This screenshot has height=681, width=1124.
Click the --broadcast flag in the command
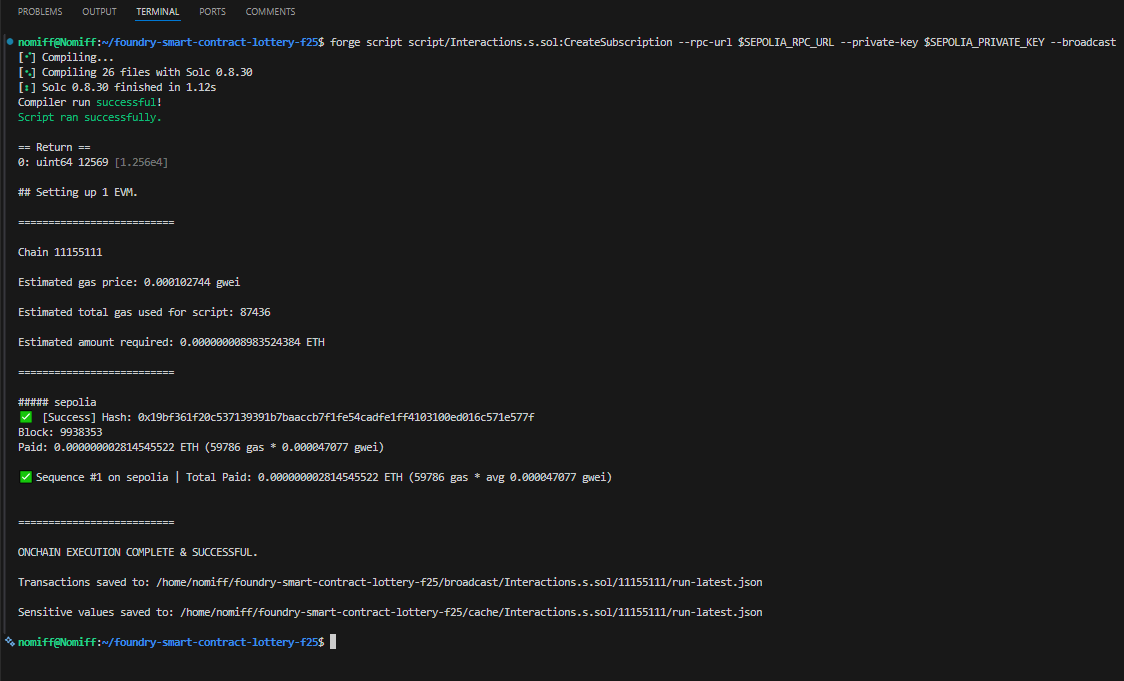pyautogui.click(x=1083, y=42)
